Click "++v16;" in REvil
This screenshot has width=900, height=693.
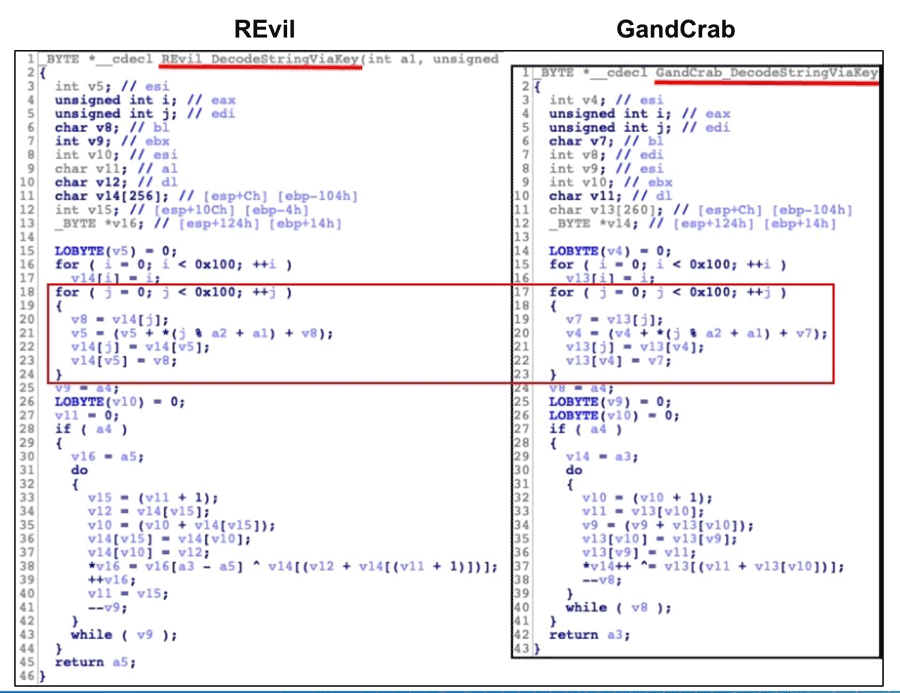click(x=112, y=580)
